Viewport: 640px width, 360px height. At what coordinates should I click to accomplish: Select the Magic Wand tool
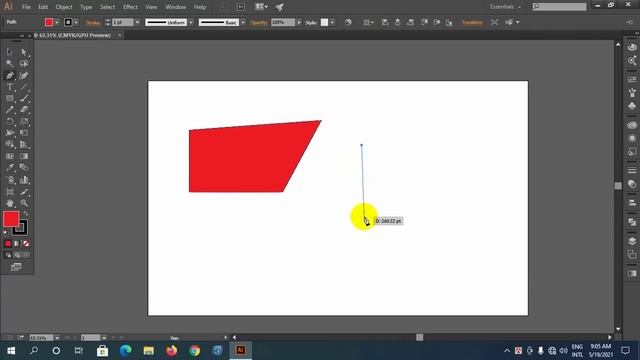[9, 64]
